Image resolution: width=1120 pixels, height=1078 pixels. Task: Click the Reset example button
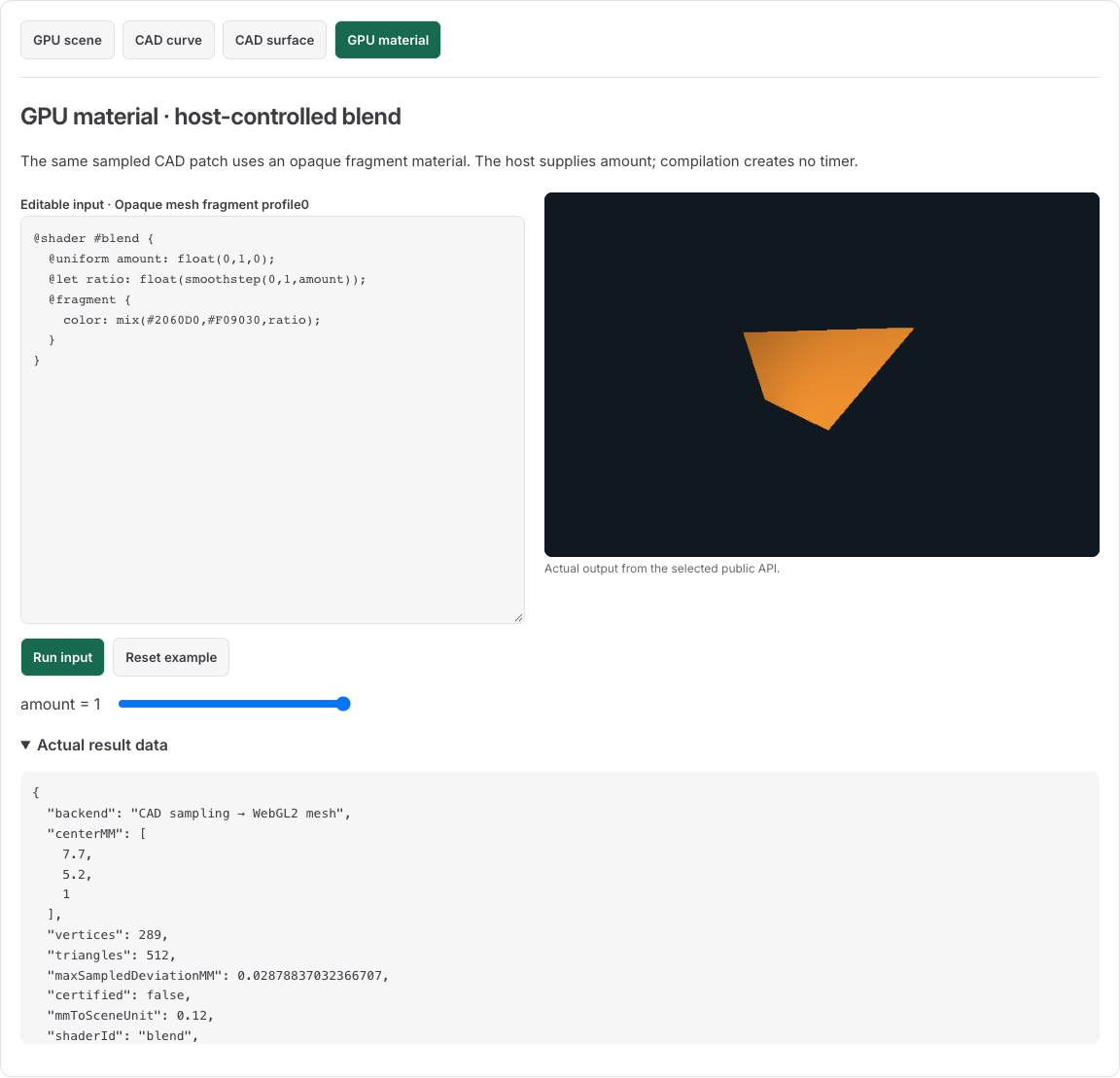171,657
